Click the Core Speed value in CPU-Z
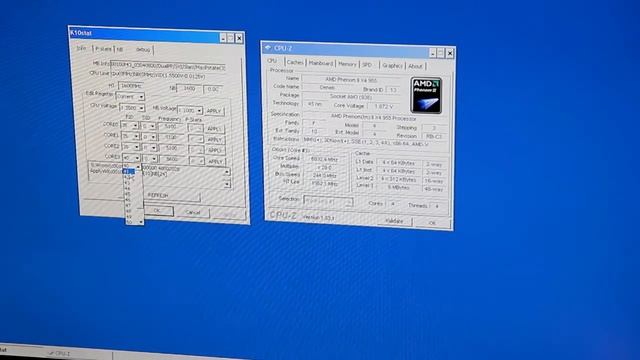 pos(324,159)
